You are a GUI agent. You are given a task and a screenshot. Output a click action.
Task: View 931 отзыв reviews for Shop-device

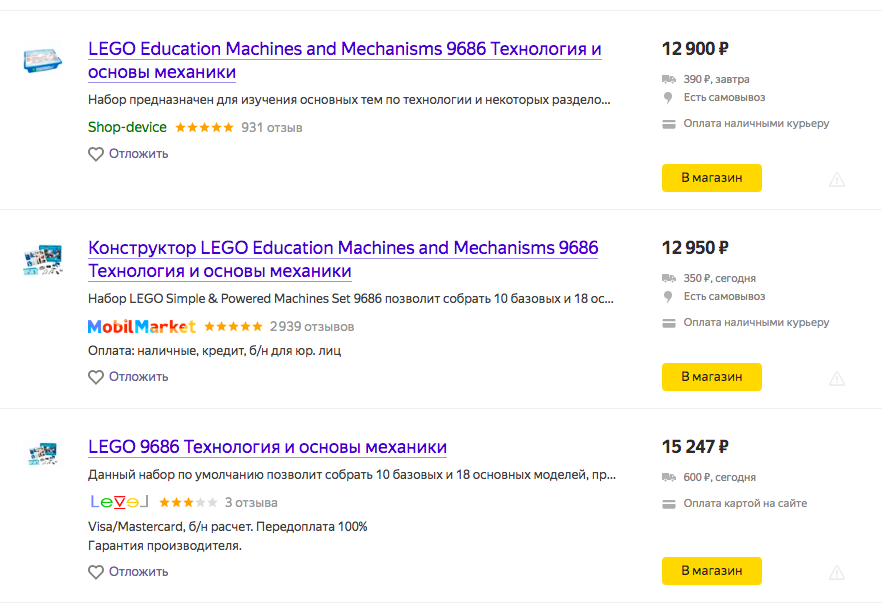coord(272,128)
